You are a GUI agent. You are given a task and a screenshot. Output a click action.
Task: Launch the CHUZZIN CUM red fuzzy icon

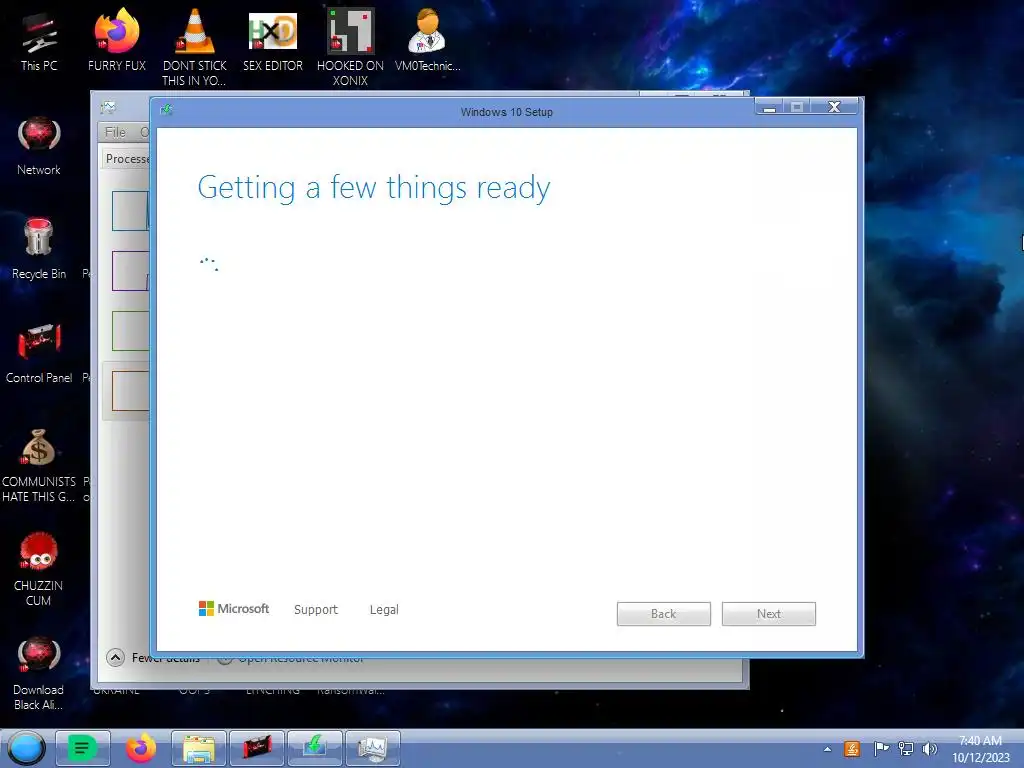point(39,569)
